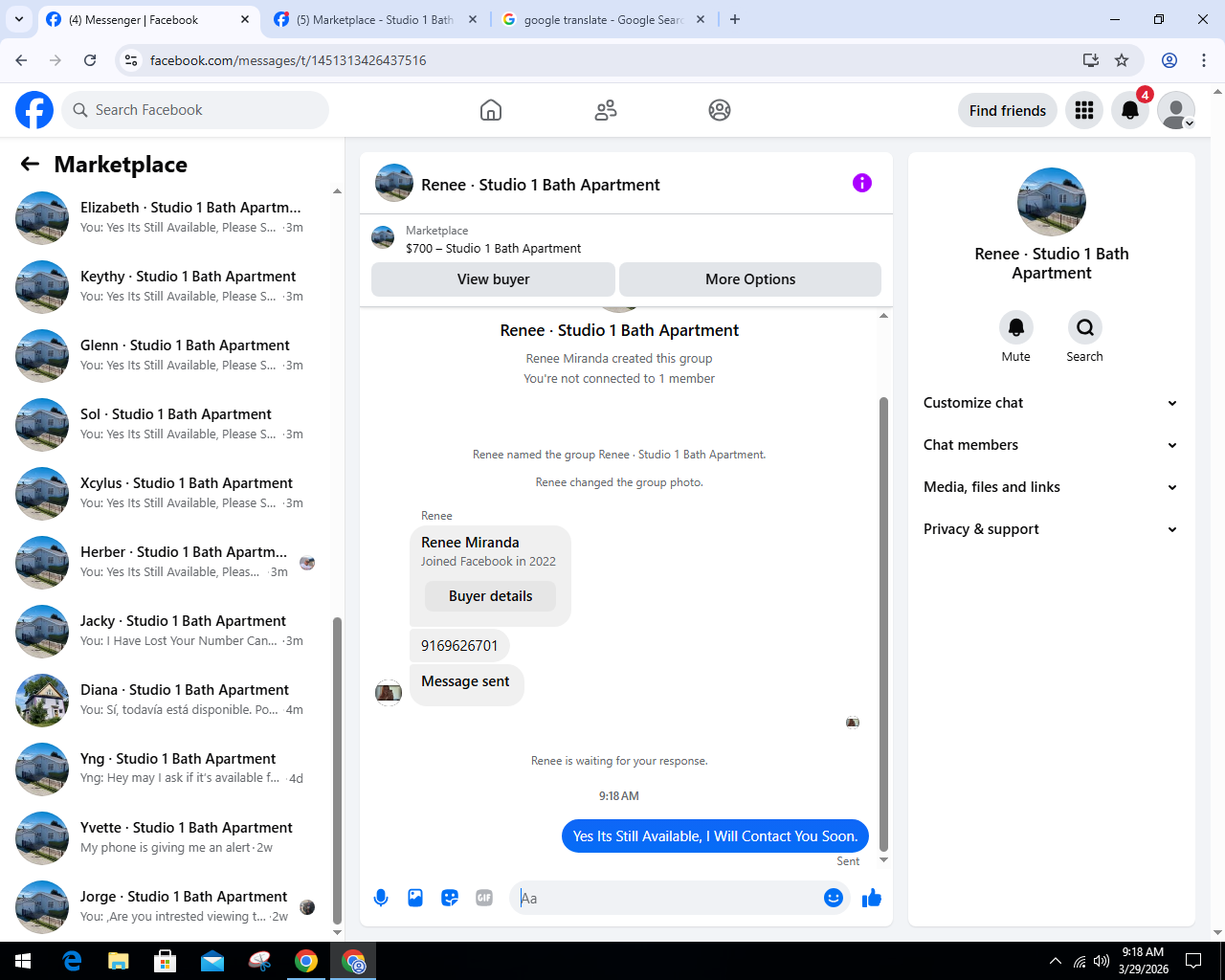The image size is (1225, 980).
Task: Open the Chrome three-dot menu
Action: 1204,60
